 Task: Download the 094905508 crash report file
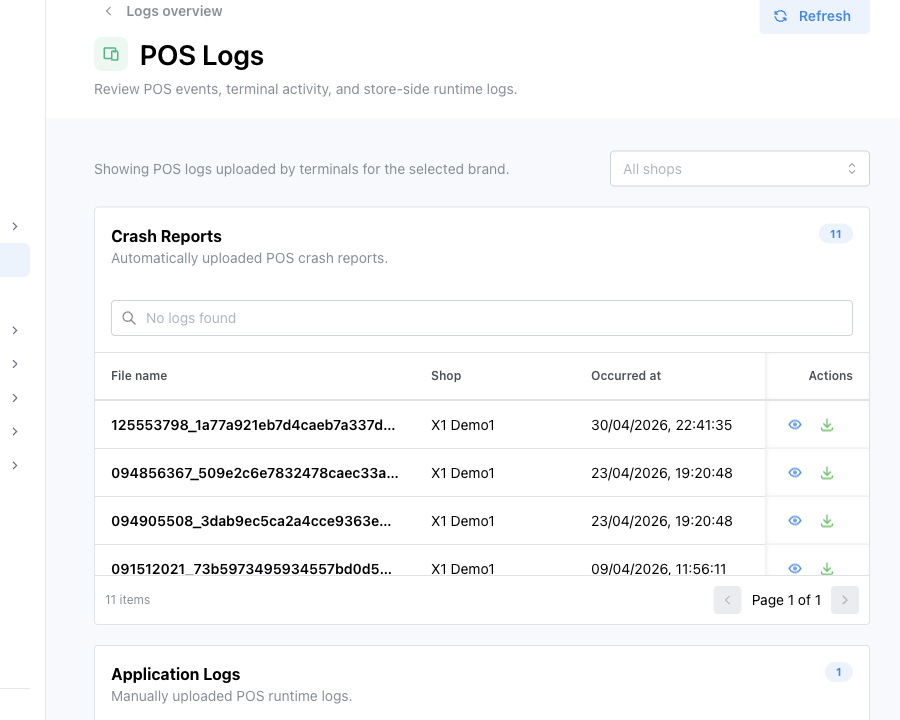click(827, 521)
